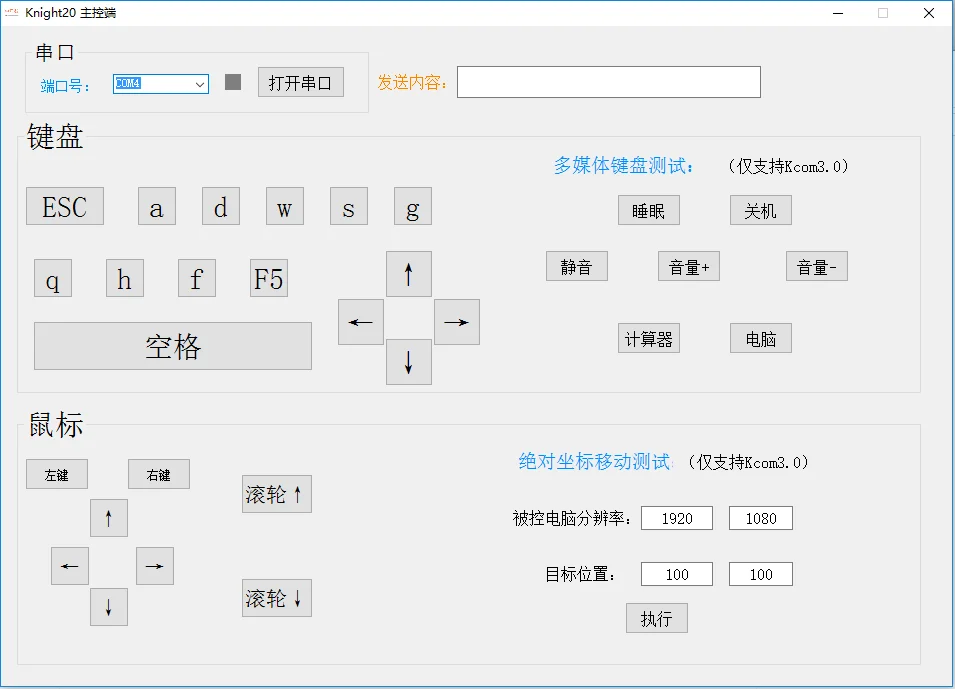Click the 关机 shutdown button
This screenshot has height=689, width=955.
761,210
